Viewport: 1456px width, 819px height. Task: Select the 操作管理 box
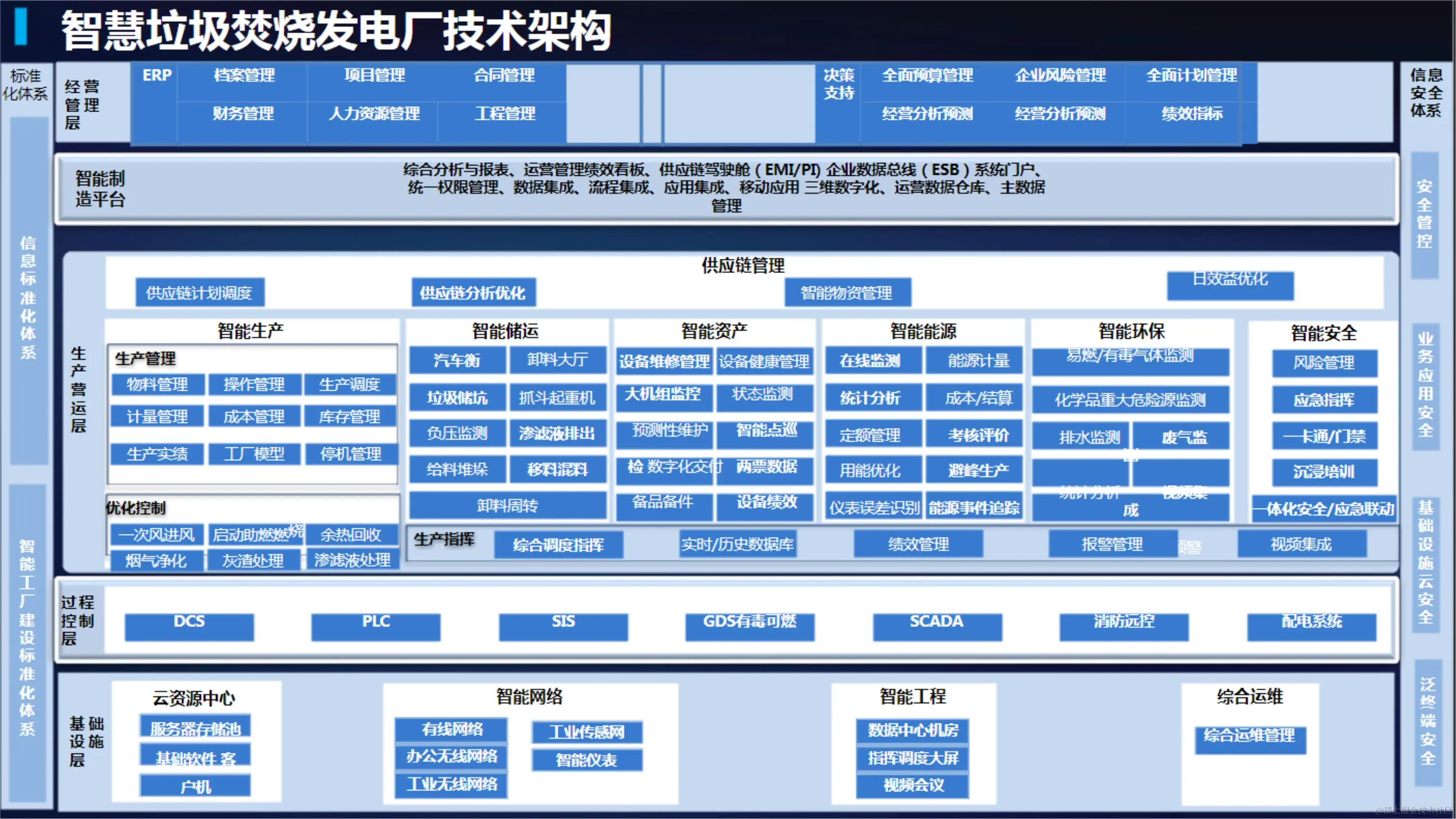click(x=254, y=384)
